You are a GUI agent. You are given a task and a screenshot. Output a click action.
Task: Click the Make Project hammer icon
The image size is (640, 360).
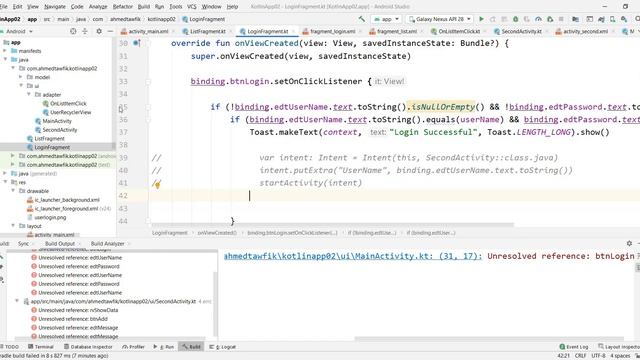coord(362,19)
